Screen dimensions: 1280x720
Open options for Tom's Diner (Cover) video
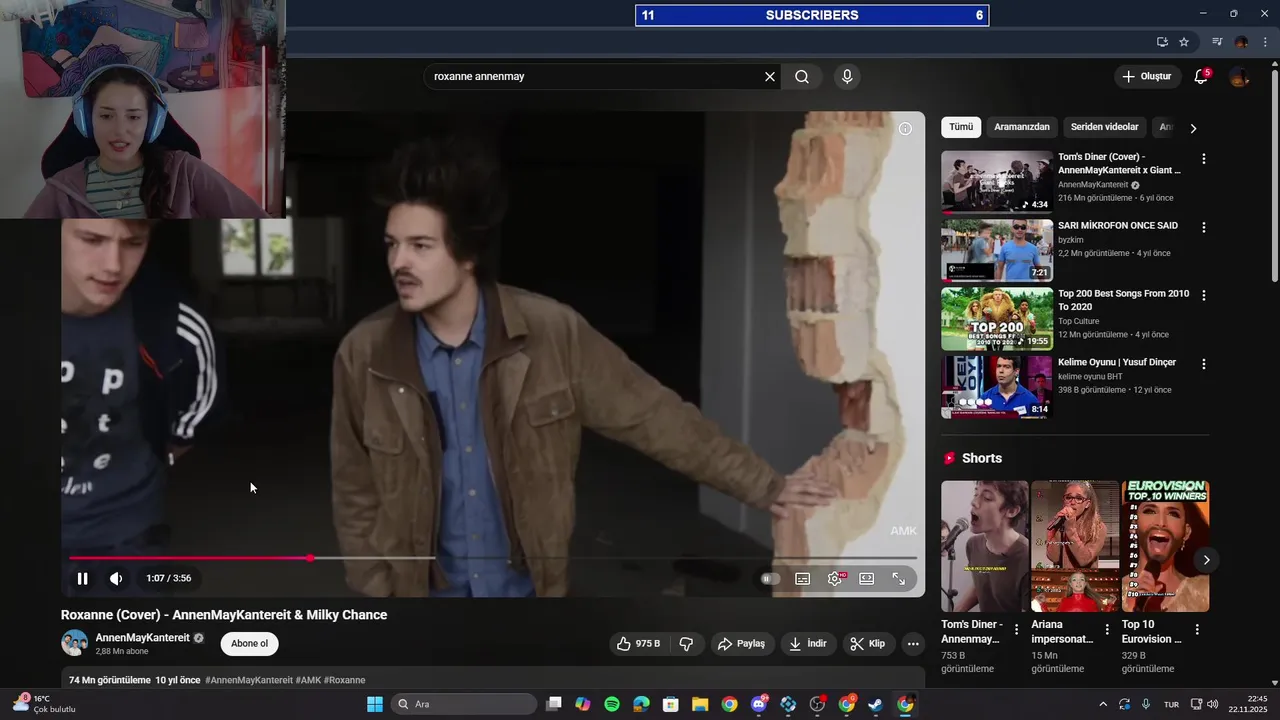1204,159
